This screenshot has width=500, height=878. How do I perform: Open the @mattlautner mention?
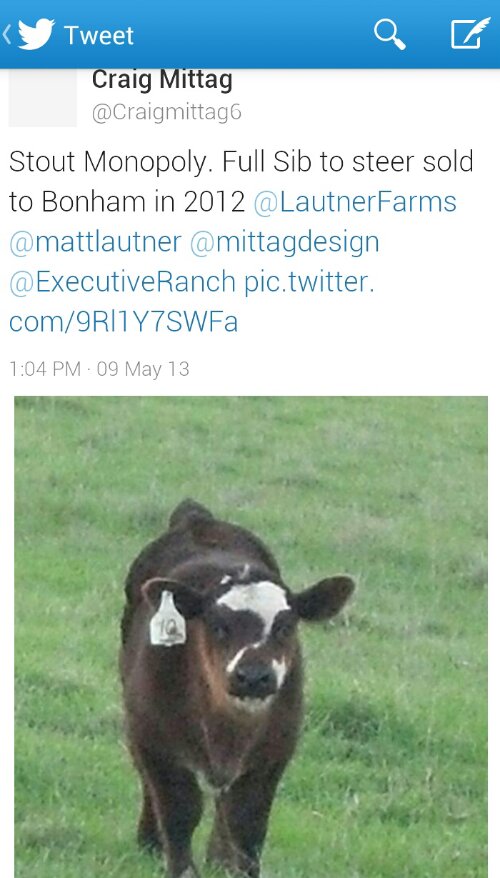[95, 242]
